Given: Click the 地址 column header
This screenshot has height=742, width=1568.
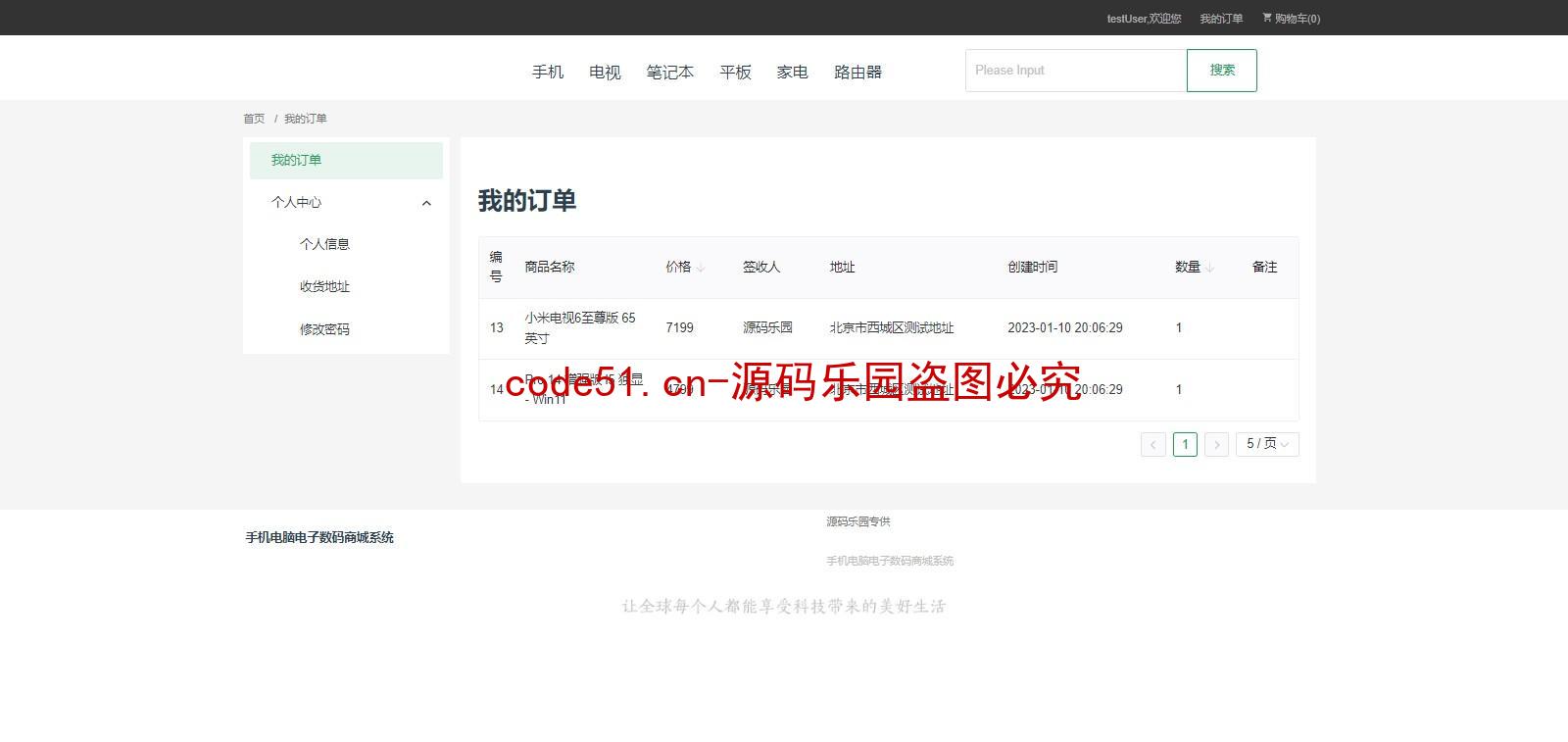Looking at the screenshot, I should 843,267.
